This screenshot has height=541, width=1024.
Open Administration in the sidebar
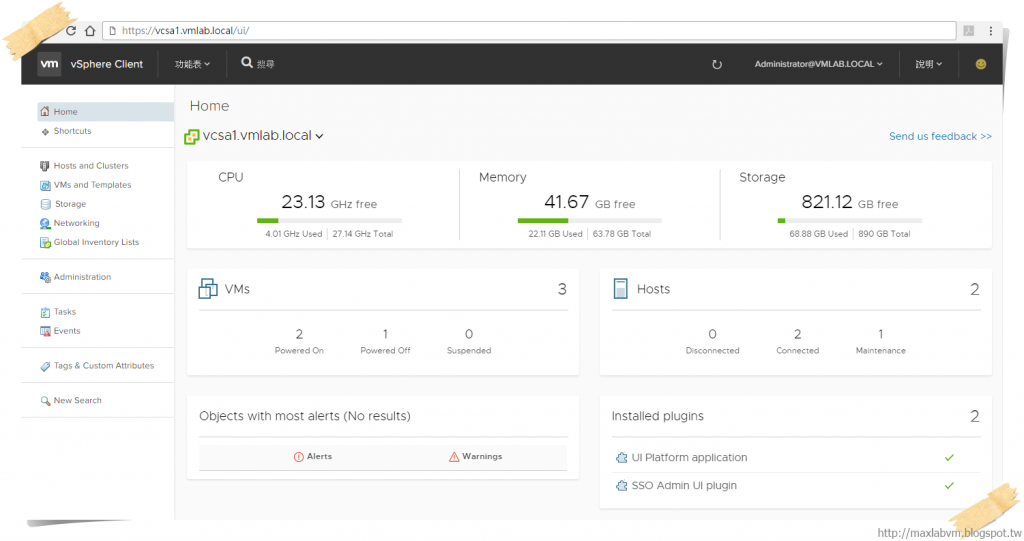82,277
